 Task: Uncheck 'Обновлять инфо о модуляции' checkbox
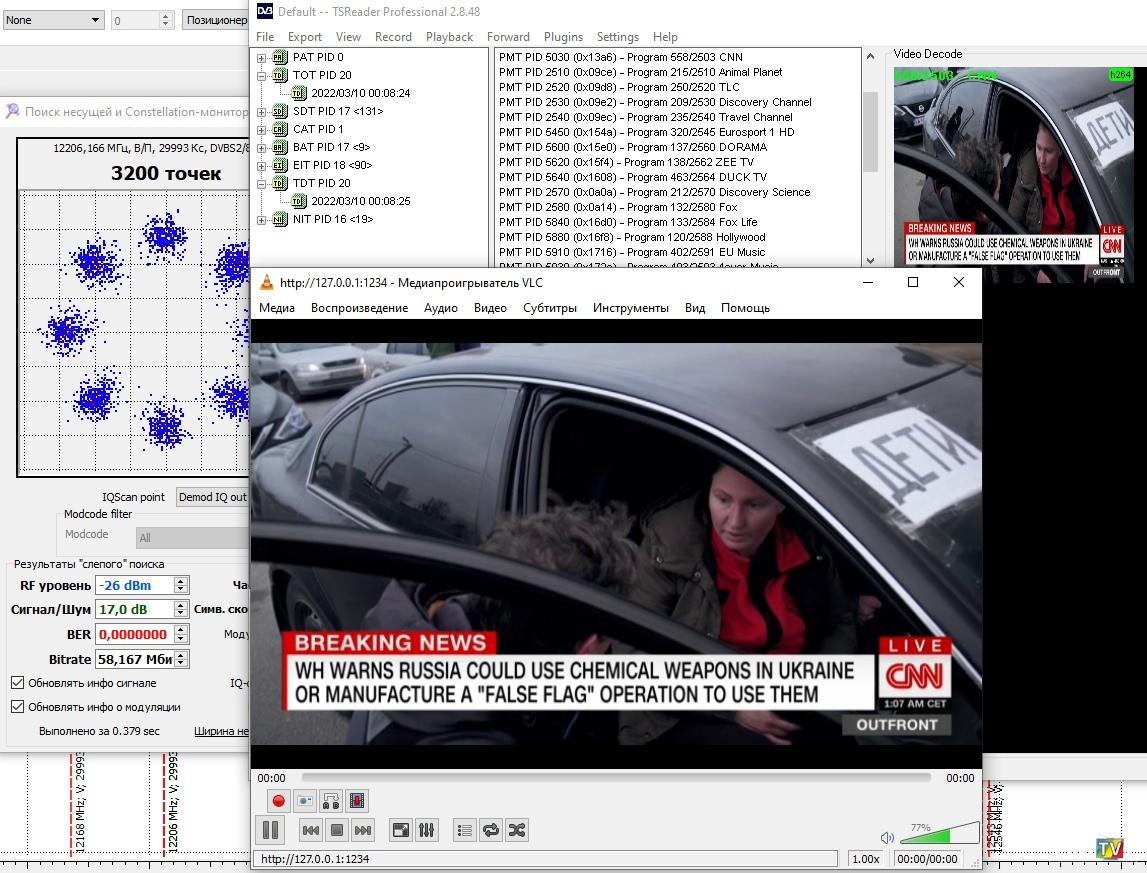coord(18,707)
